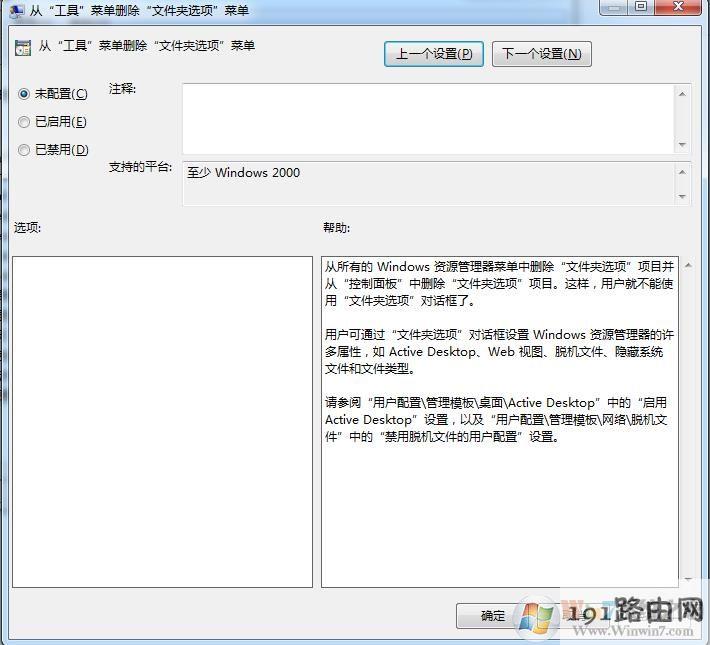This screenshot has height=645, width=710.
Task: Click help paragraph starting '用户可通过'
Action: tap(499, 351)
